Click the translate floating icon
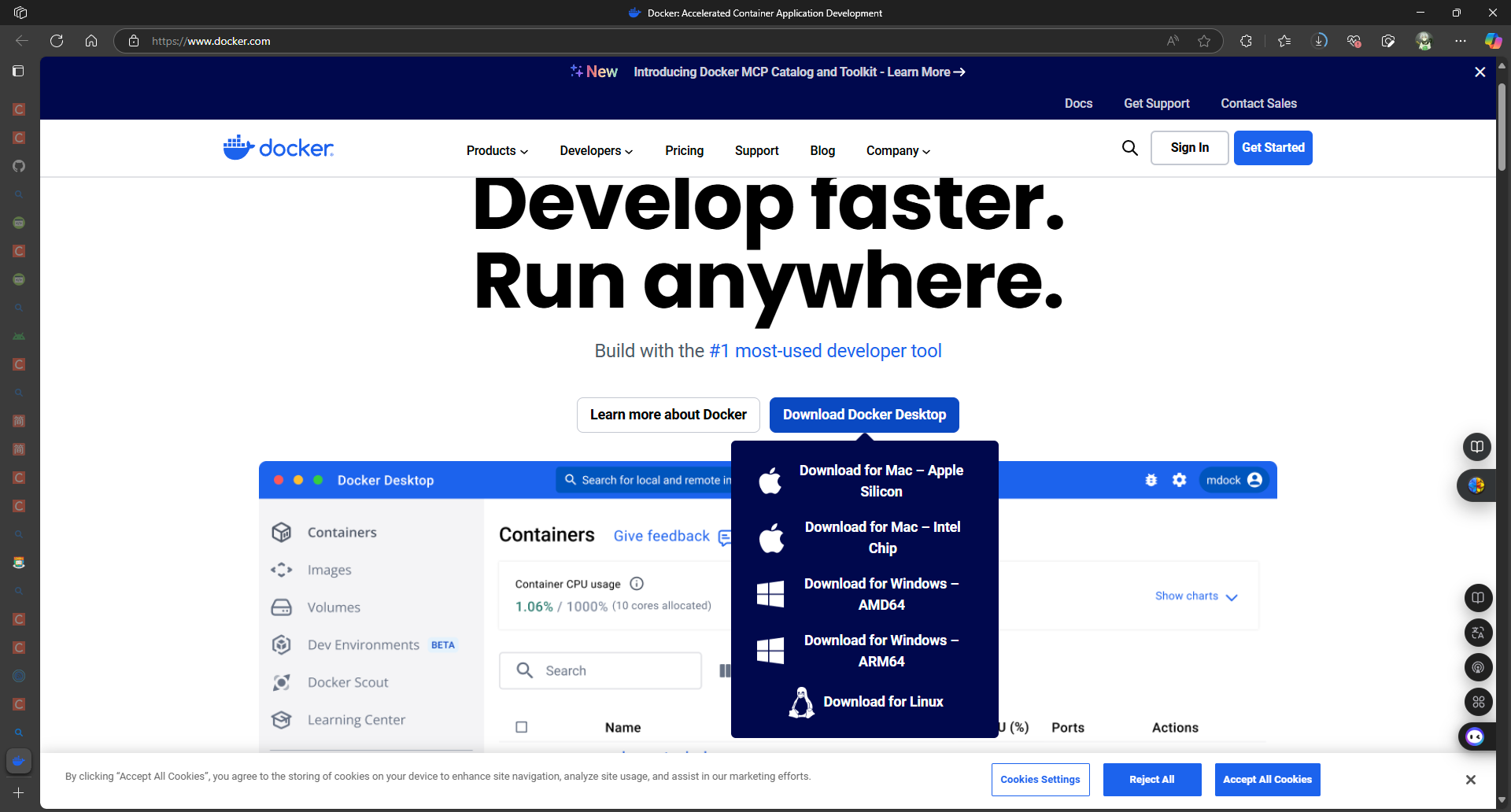This screenshot has height=812, width=1511. coord(1478,633)
